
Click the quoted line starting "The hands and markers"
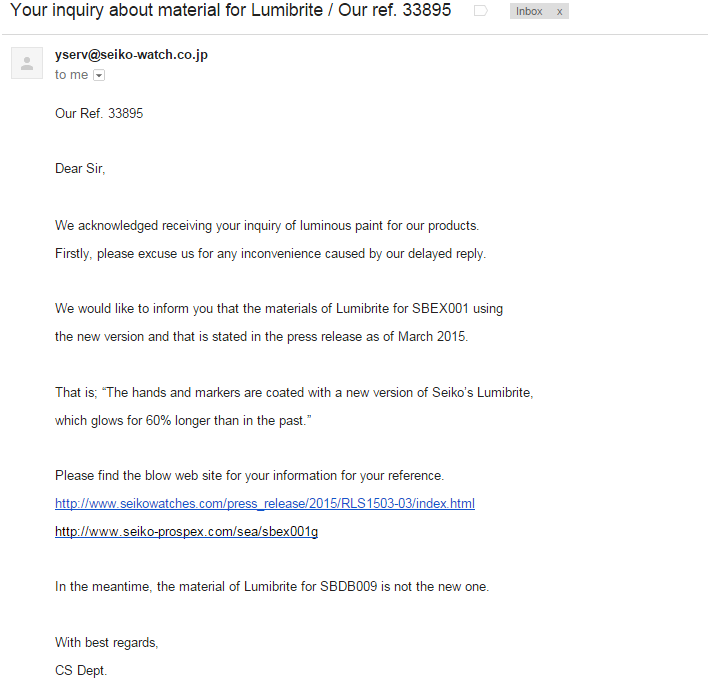294,392
